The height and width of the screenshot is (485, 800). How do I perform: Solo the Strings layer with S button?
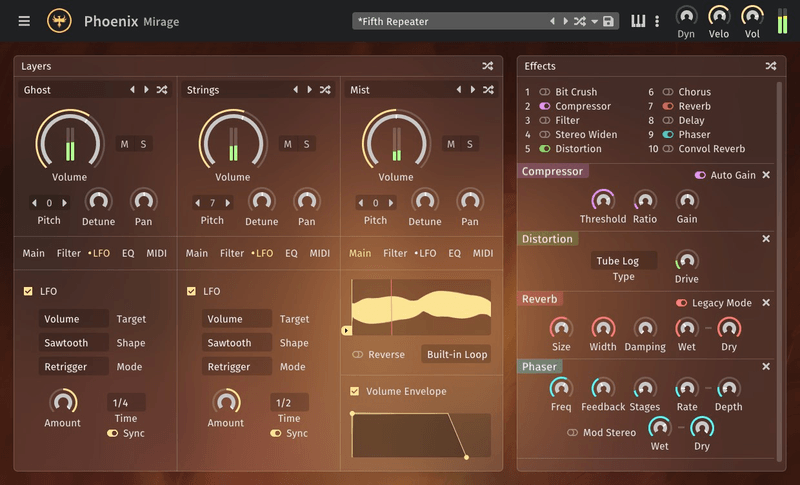(306, 144)
